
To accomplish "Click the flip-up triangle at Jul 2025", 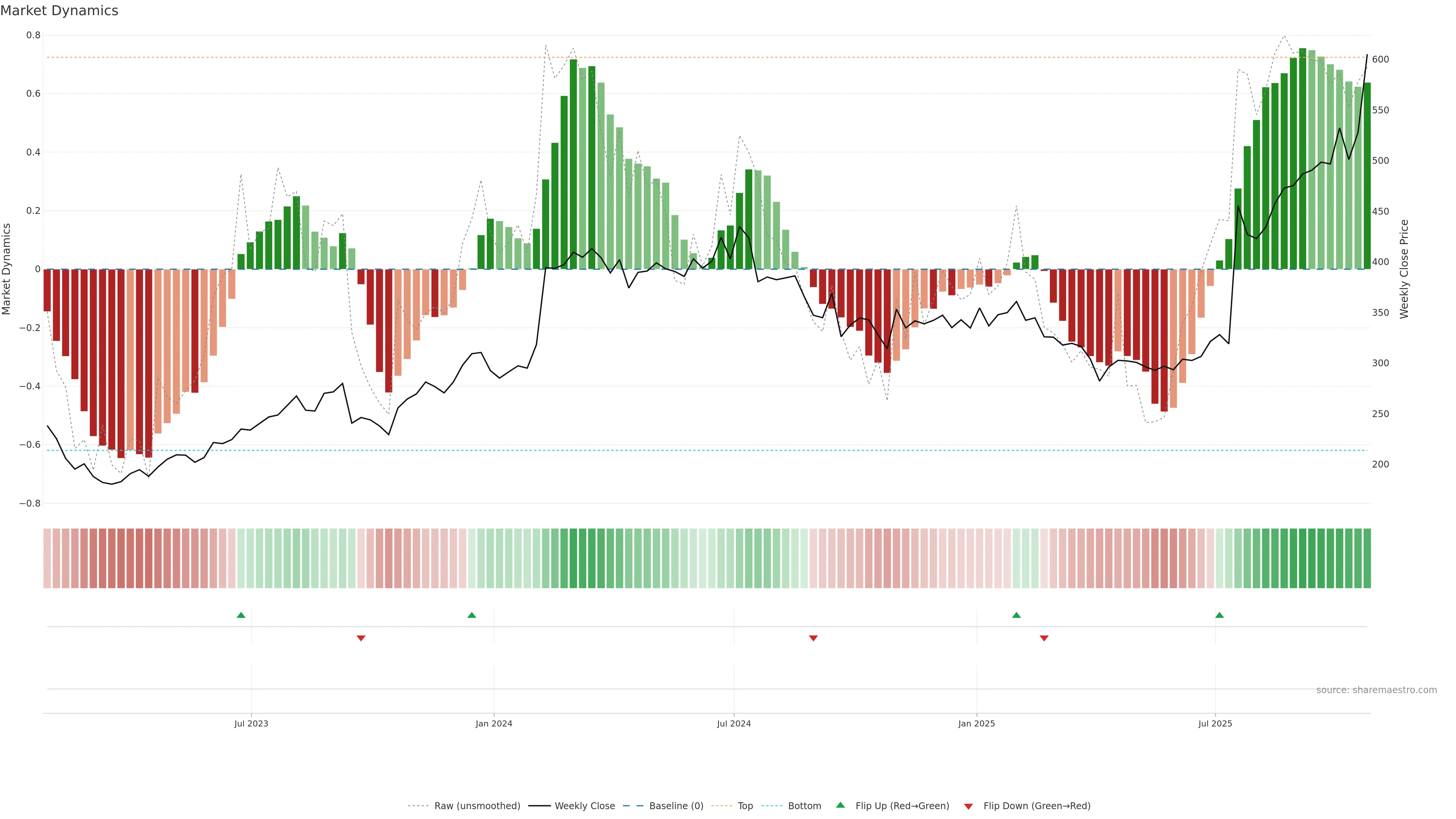I will [x=1219, y=615].
